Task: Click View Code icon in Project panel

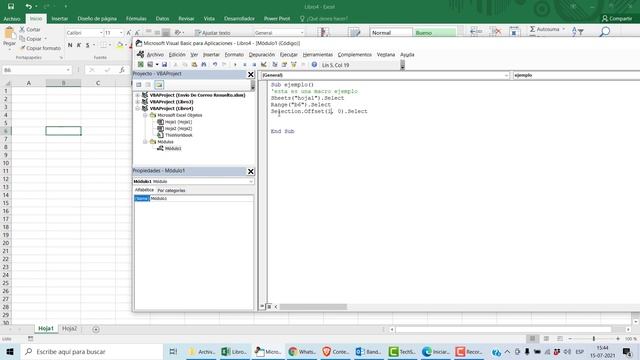Action: point(139,84)
